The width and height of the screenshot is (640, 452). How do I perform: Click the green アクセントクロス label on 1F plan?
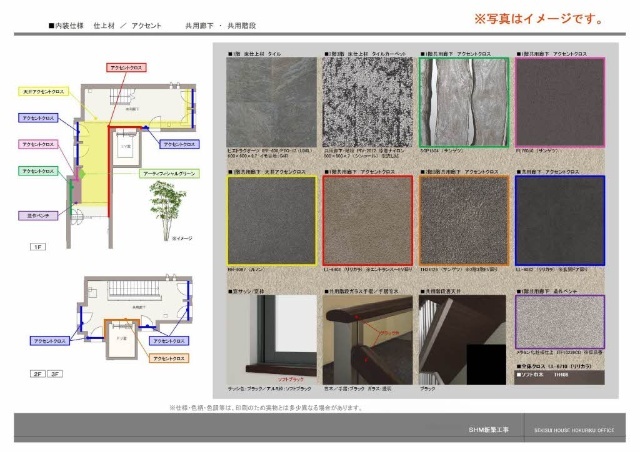click(x=38, y=171)
